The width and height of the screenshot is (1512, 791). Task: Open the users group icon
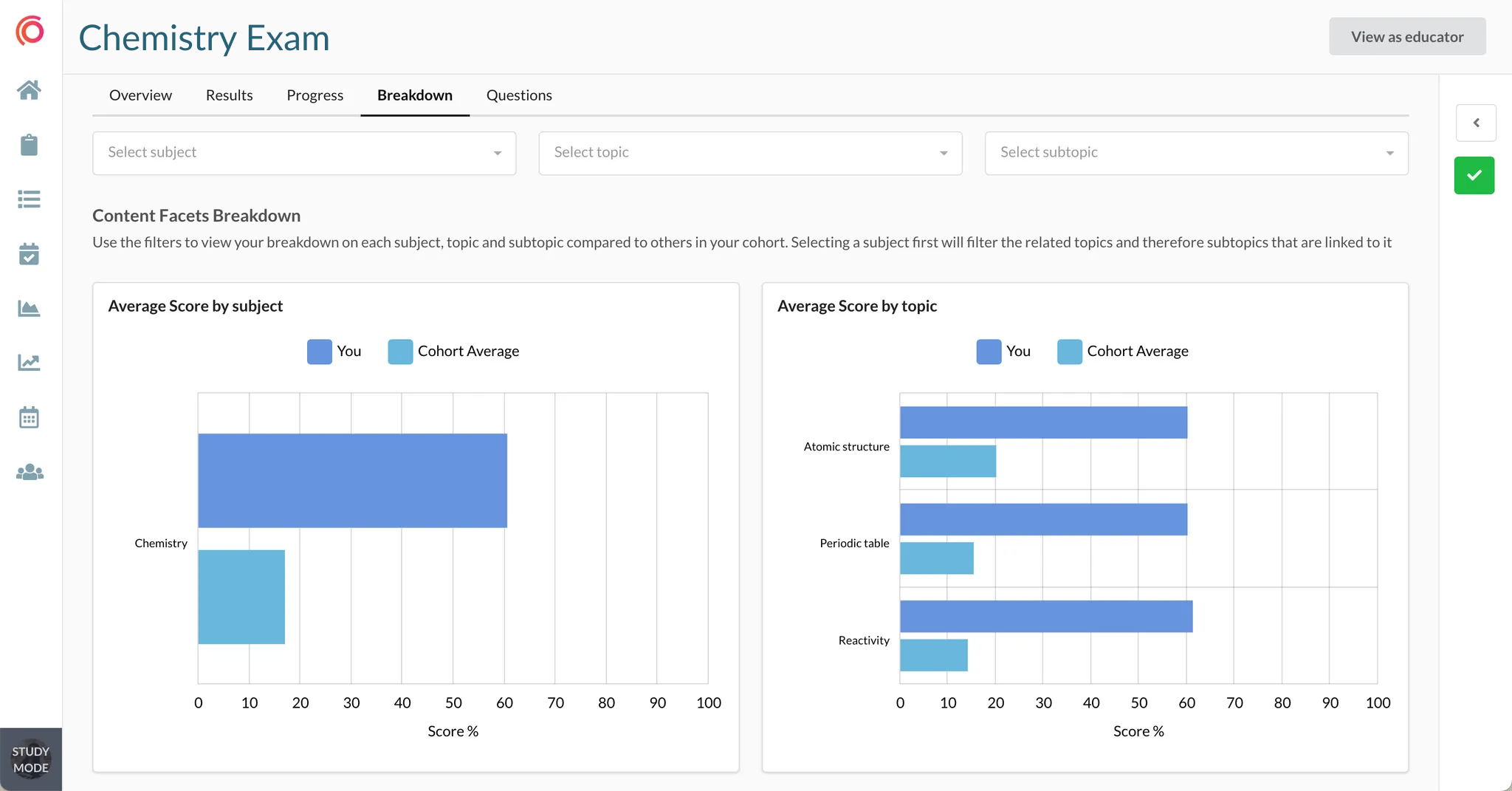[30, 472]
